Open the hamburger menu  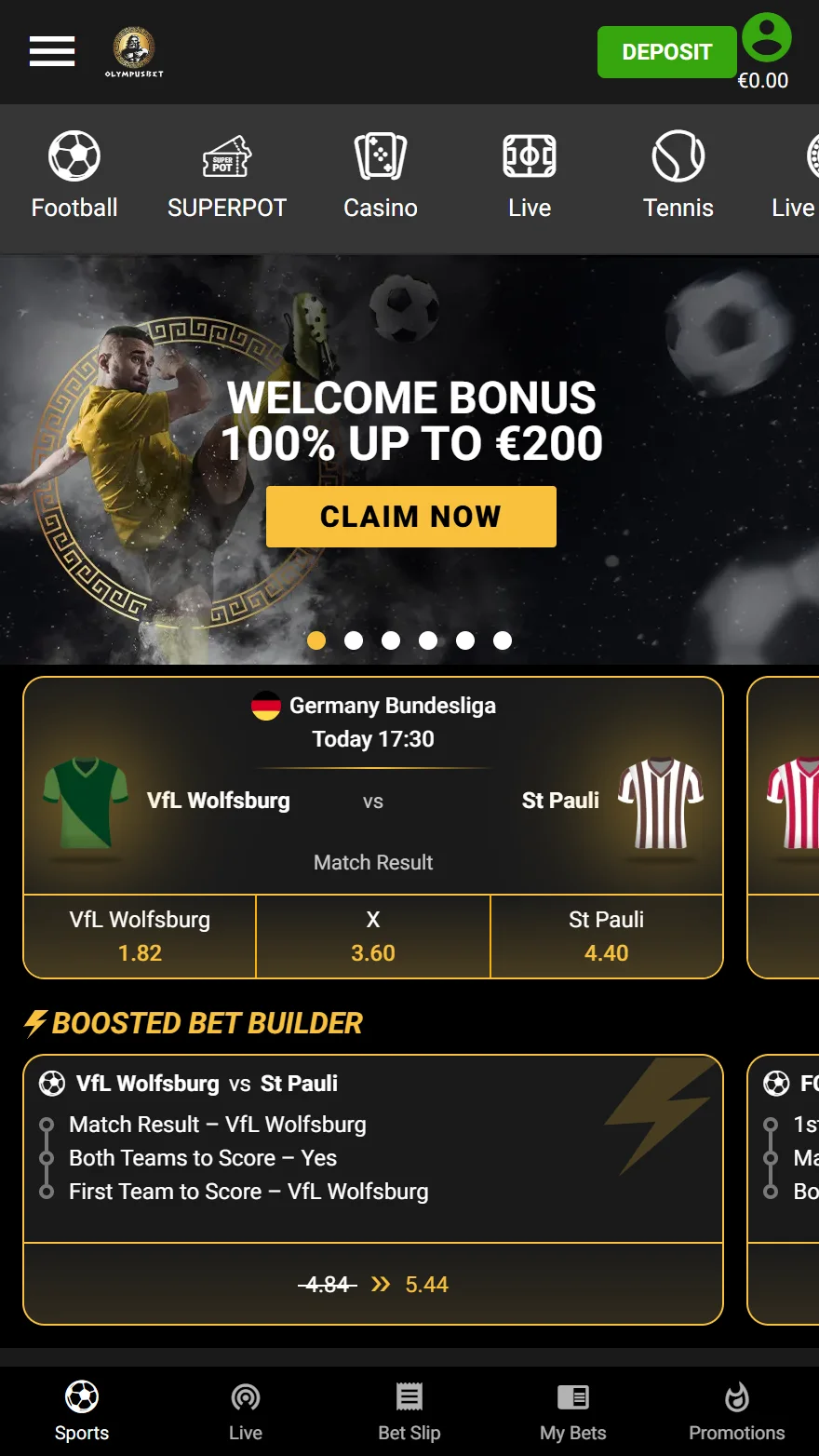pyautogui.click(x=52, y=51)
